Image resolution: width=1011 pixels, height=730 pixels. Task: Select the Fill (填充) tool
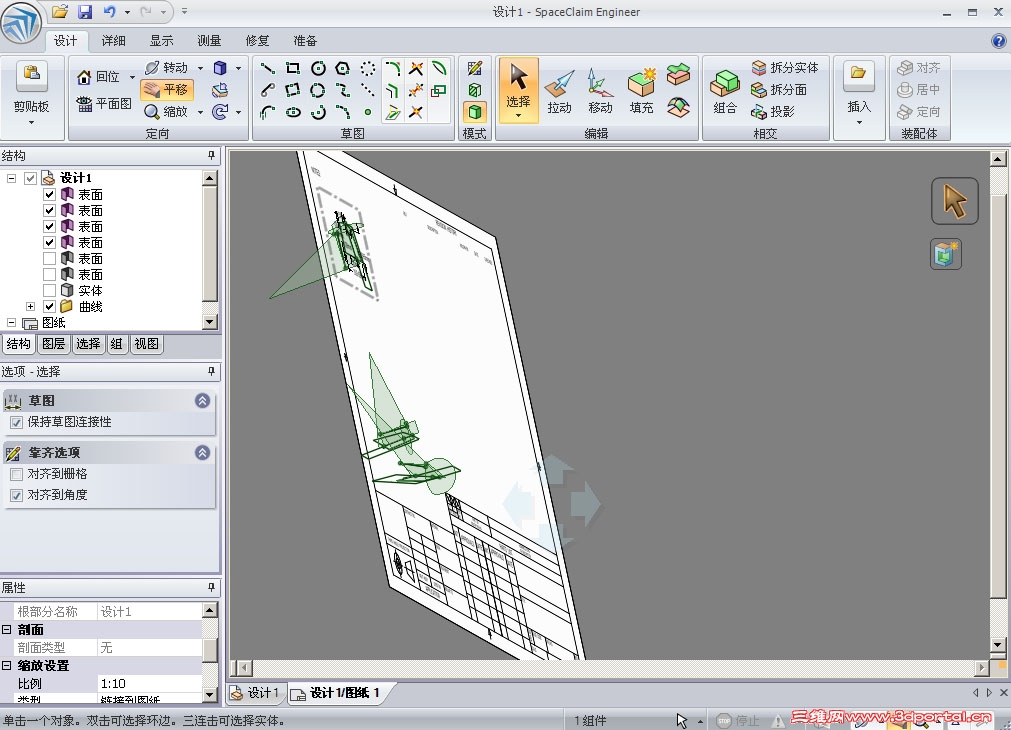pyautogui.click(x=641, y=93)
